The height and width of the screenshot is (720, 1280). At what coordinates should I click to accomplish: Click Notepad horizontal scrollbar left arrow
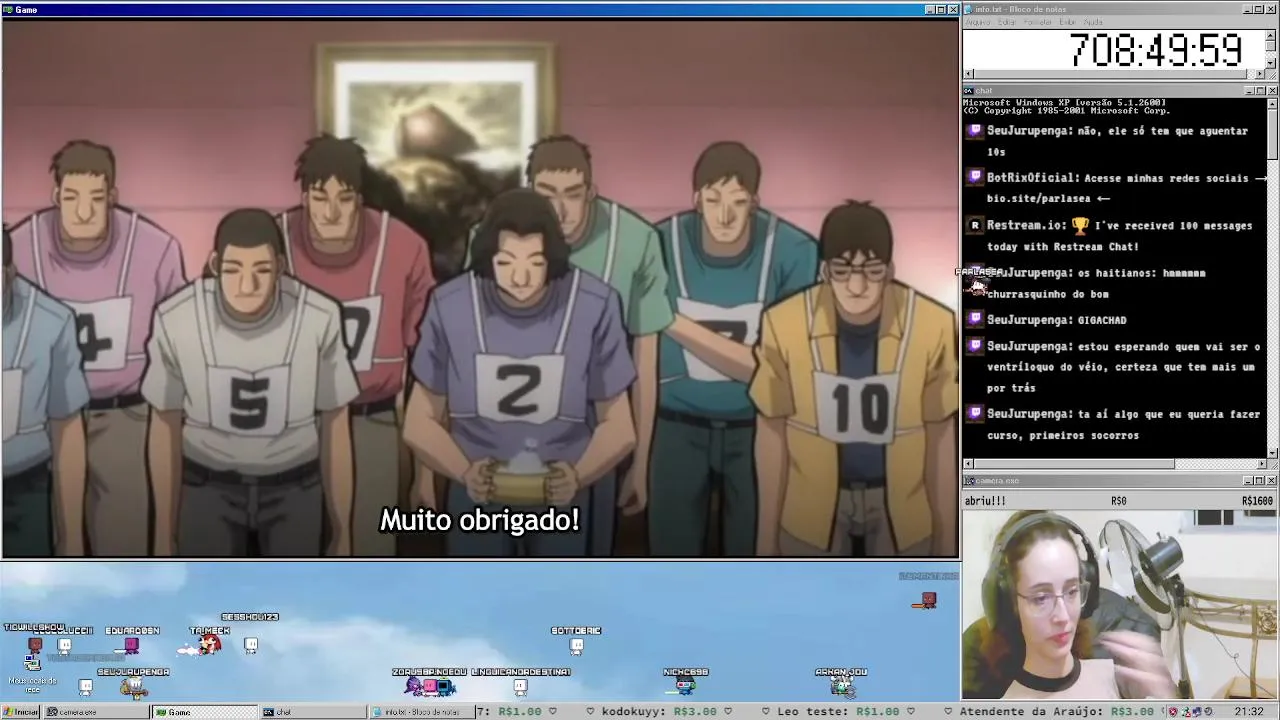pos(968,74)
